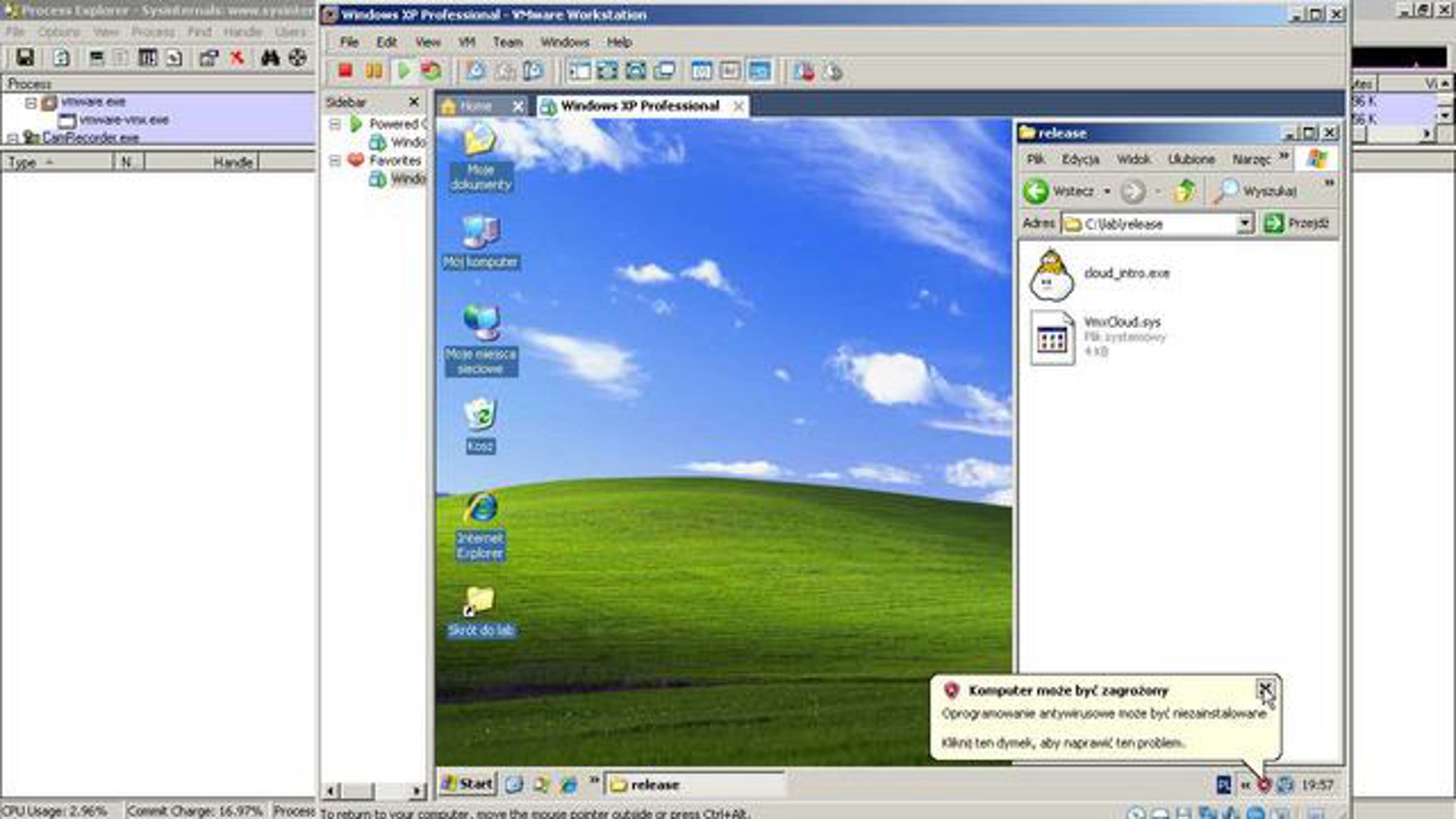
Task: Open the Edycja menu in release window
Action: click(x=1080, y=159)
